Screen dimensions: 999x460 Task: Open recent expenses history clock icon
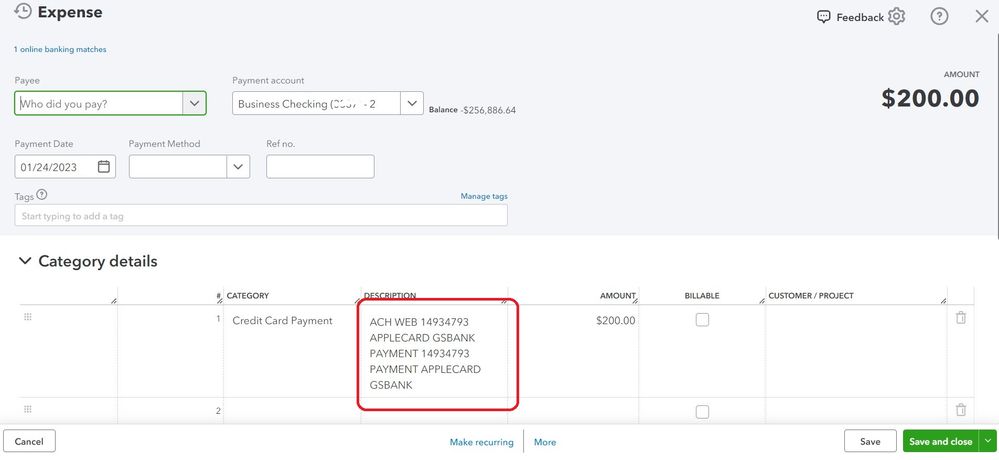(22, 11)
